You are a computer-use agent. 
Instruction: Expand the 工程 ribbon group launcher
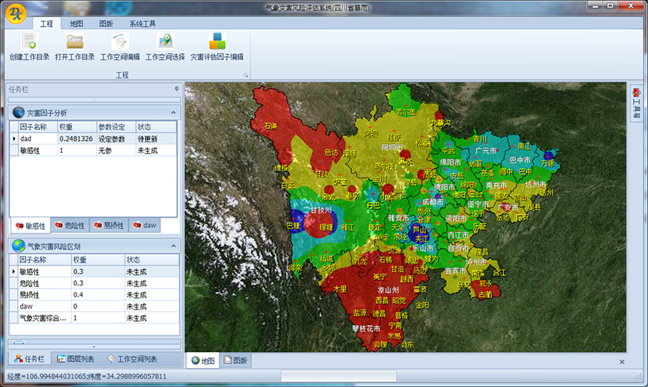pyautogui.click(x=245, y=75)
